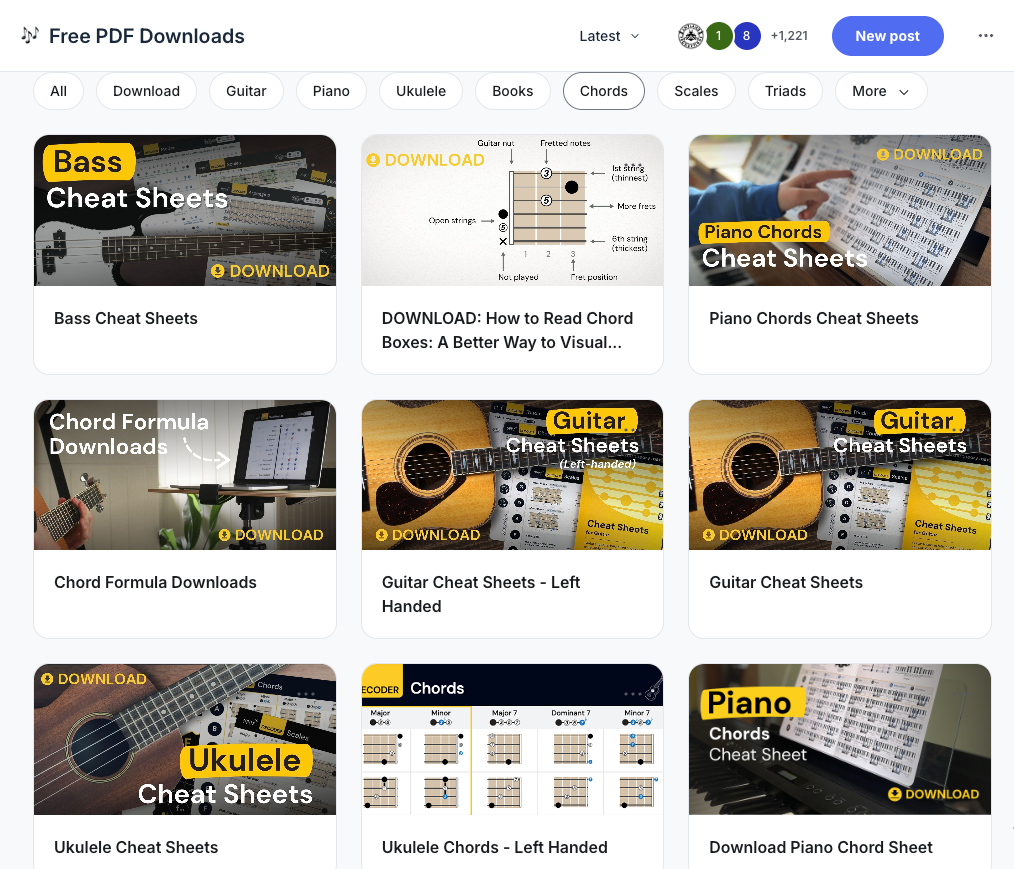Click the green member avatar labeled 1
The image size is (1014, 869).
718,36
